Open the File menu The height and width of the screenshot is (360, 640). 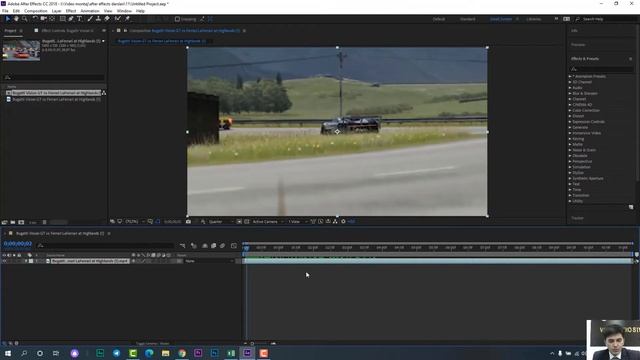coord(5,11)
